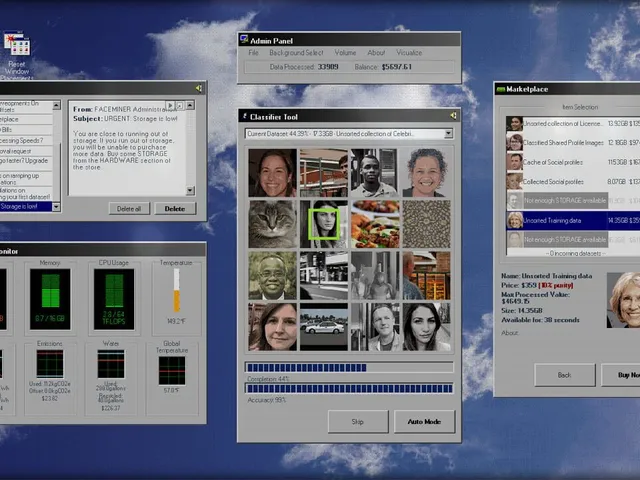Click the white car image thumbnail

(x=324, y=327)
